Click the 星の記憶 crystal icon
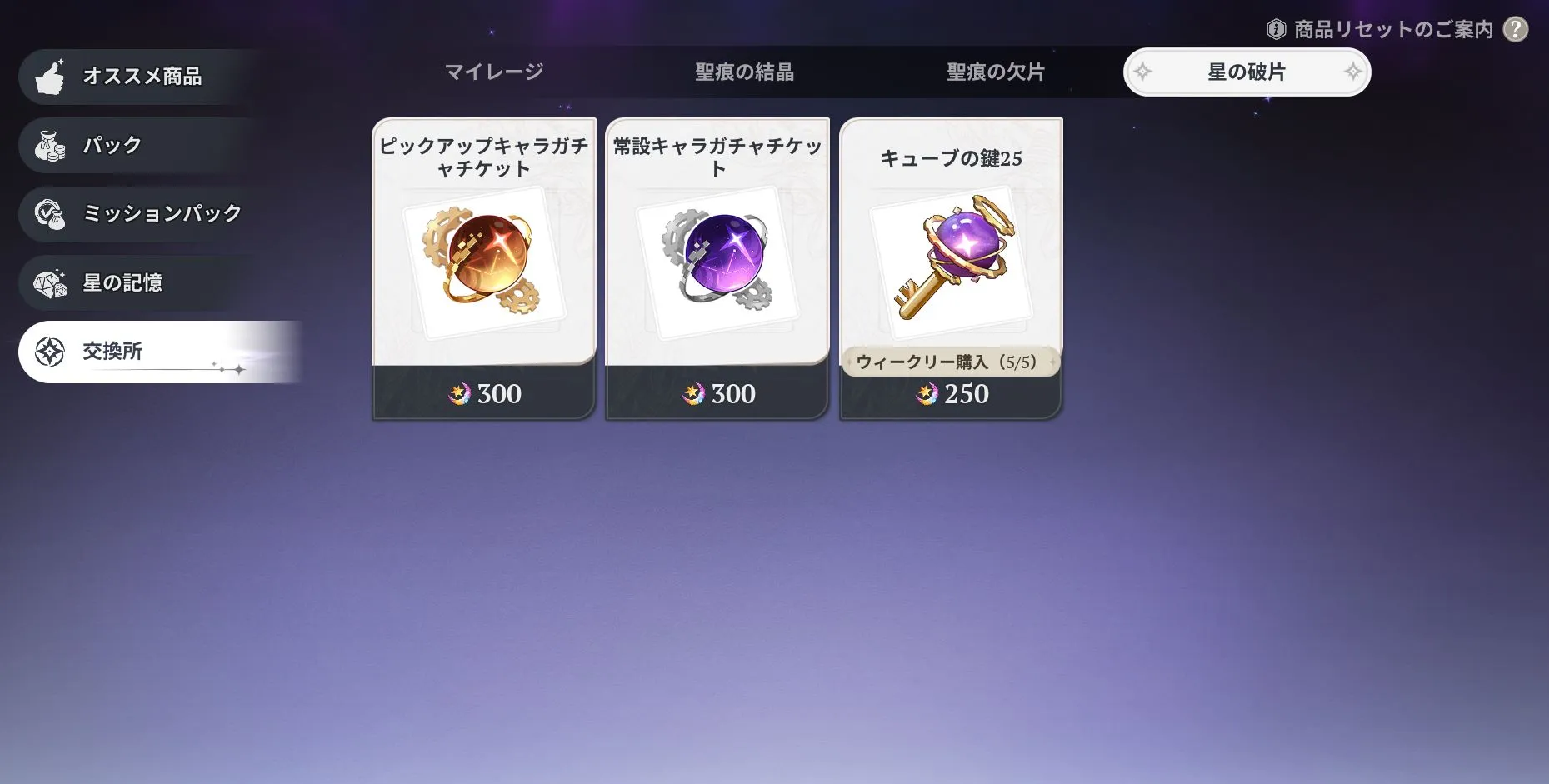The width and height of the screenshot is (1549, 784). [x=50, y=283]
